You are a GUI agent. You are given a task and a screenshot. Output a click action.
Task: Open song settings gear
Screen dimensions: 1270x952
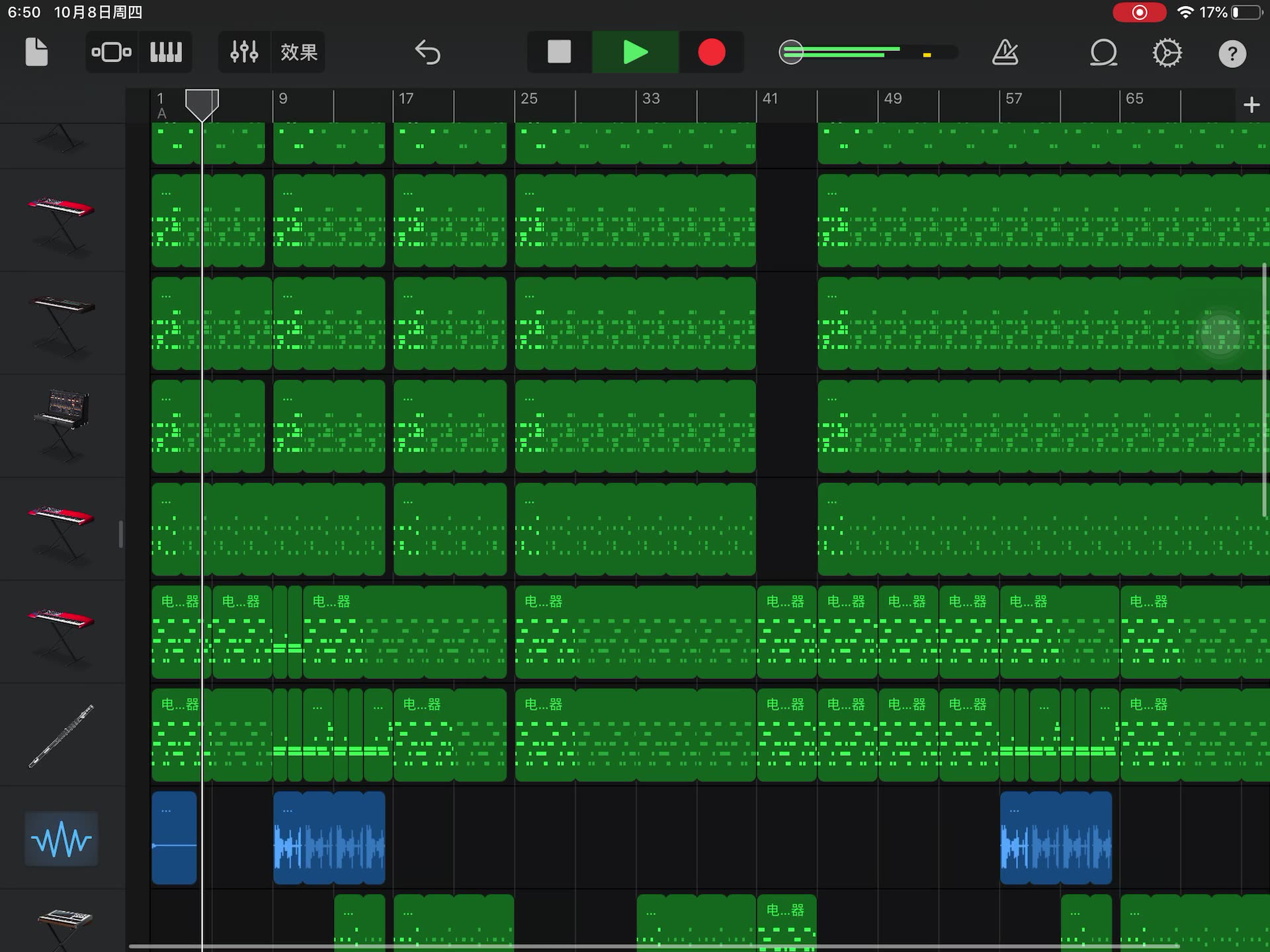pyautogui.click(x=1167, y=52)
